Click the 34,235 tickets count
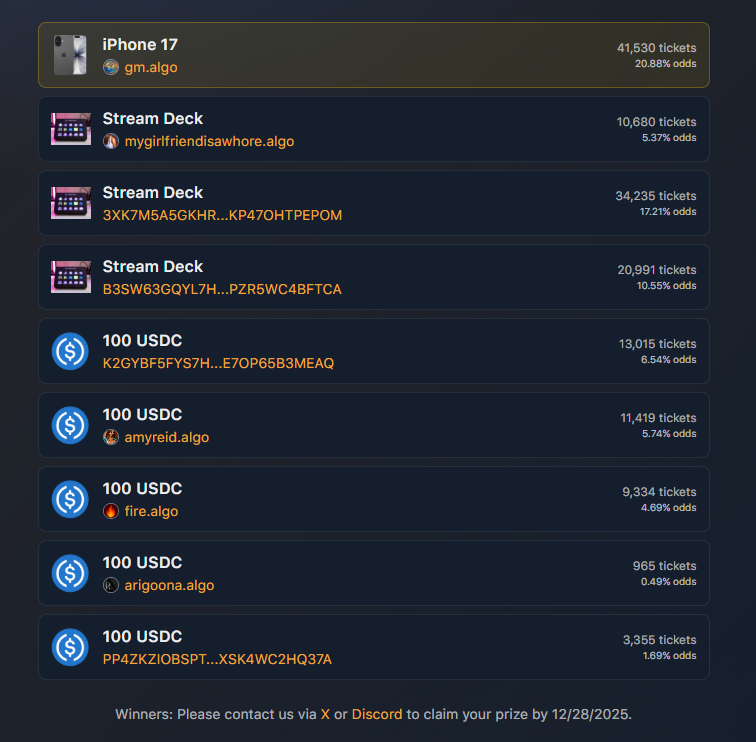This screenshot has width=756, height=742. [x=656, y=196]
